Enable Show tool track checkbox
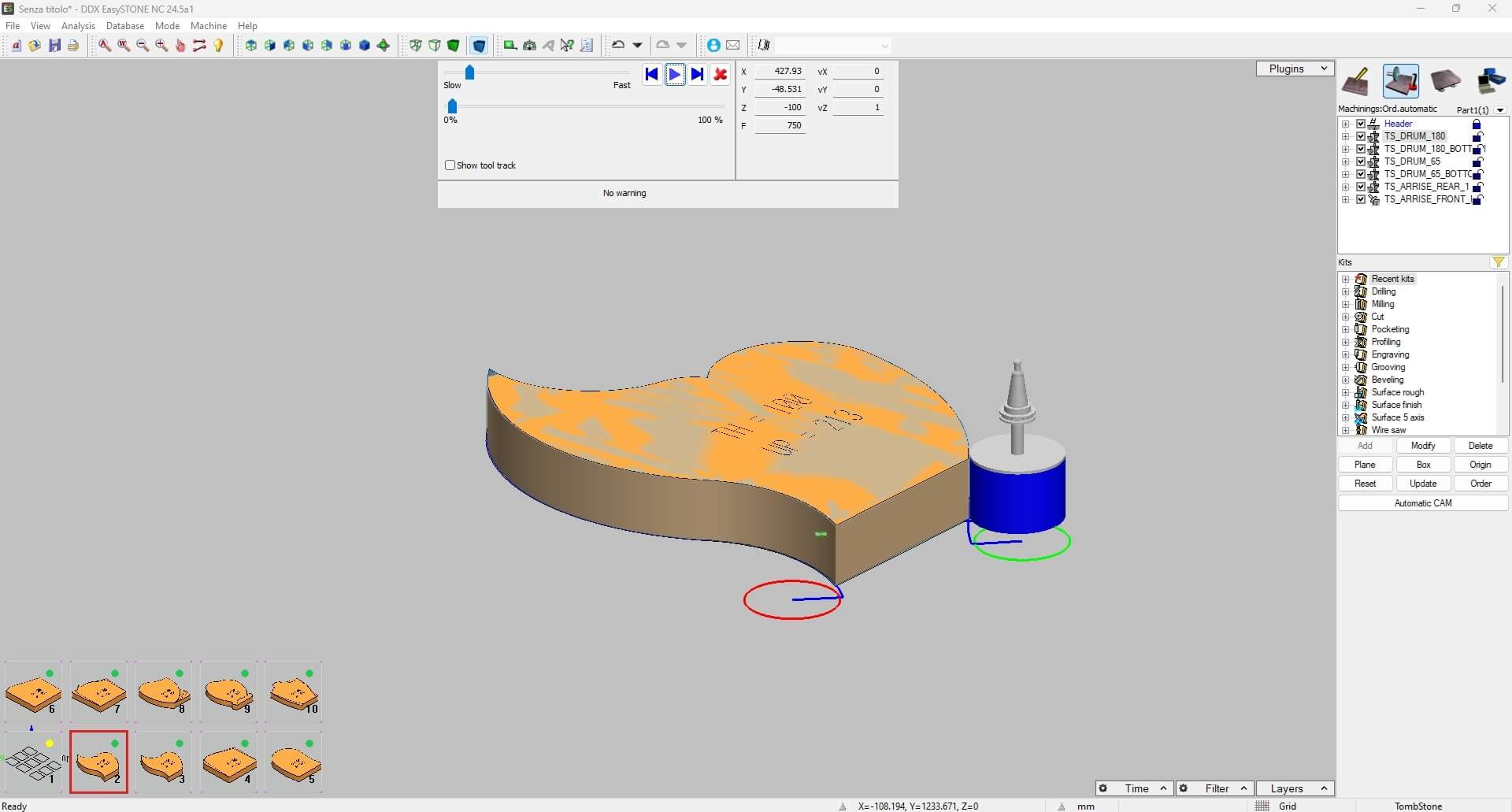The height and width of the screenshot is (812, 1512). coord(450,165)
